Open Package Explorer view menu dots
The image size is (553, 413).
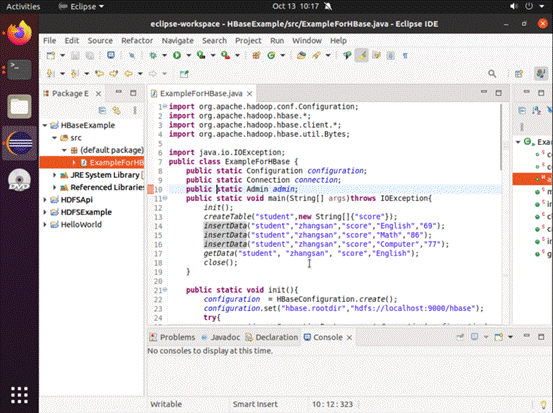[x=134, y=110]
